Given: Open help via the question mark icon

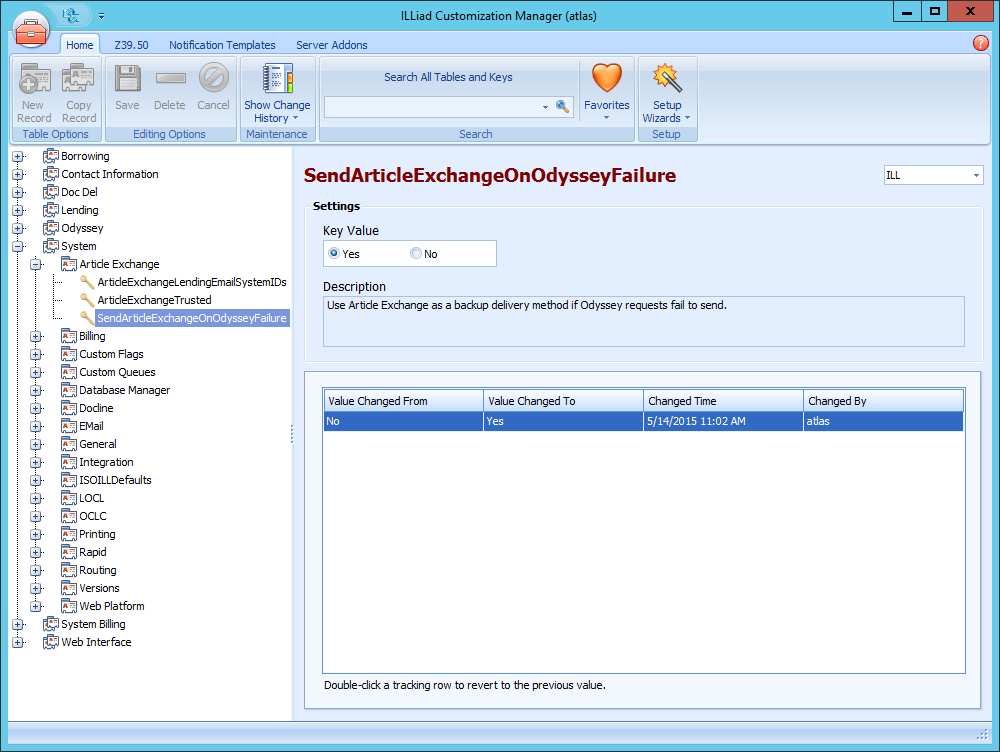Looking at the screenshot, I should click(981, 44).
